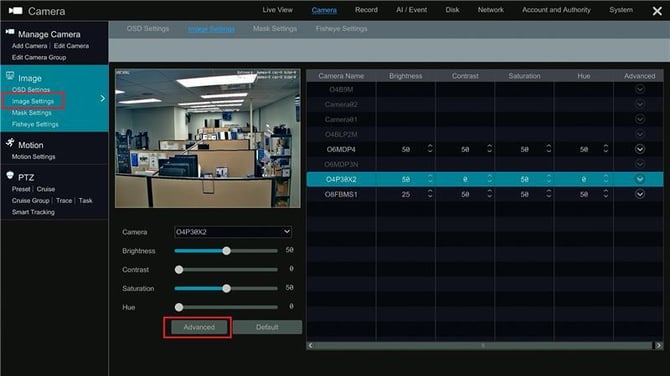Open the Camera selection dropdown O4P38X2
The image size is (670, 376).
click(x=233, y=232)
